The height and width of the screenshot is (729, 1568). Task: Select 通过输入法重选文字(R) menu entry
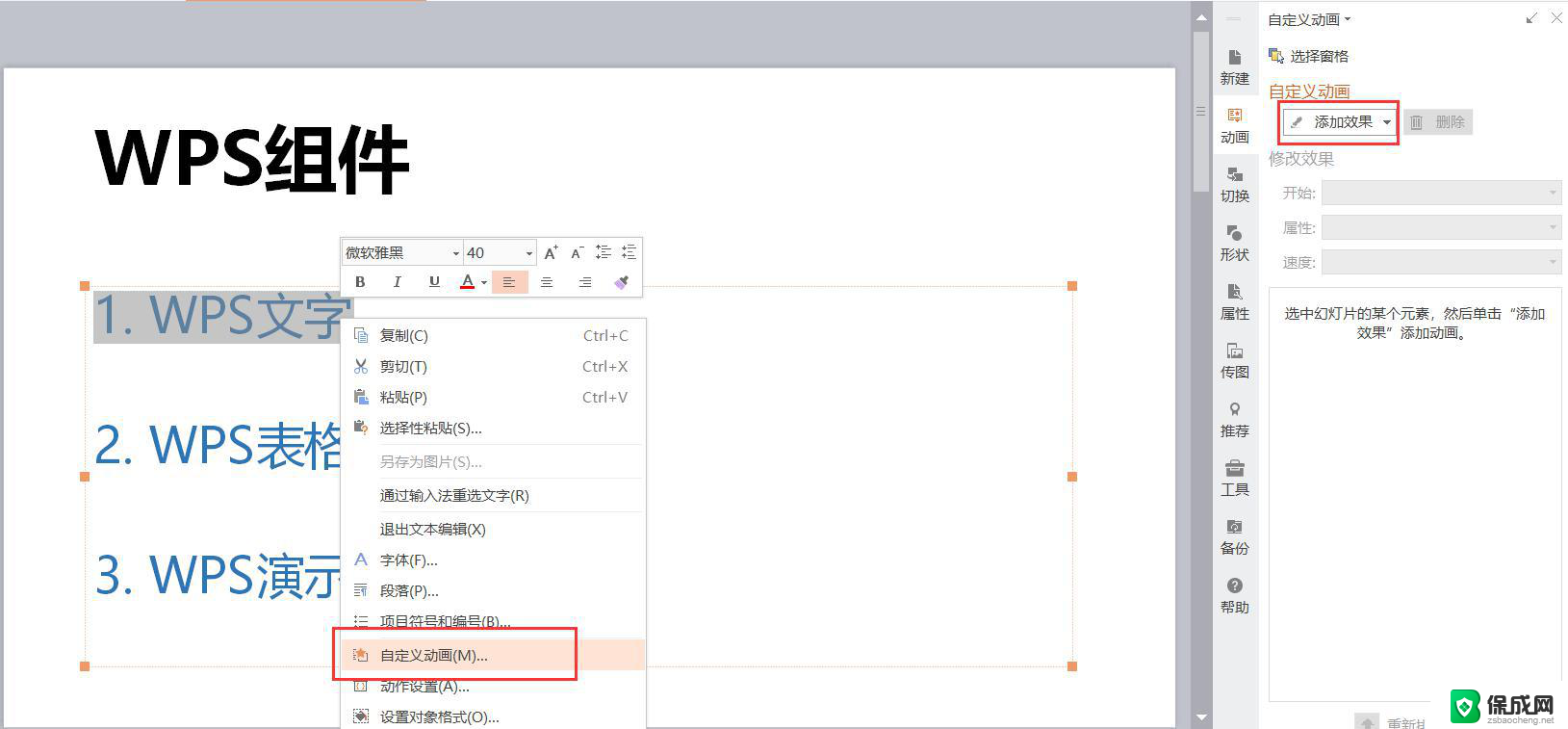pos(493,495)
